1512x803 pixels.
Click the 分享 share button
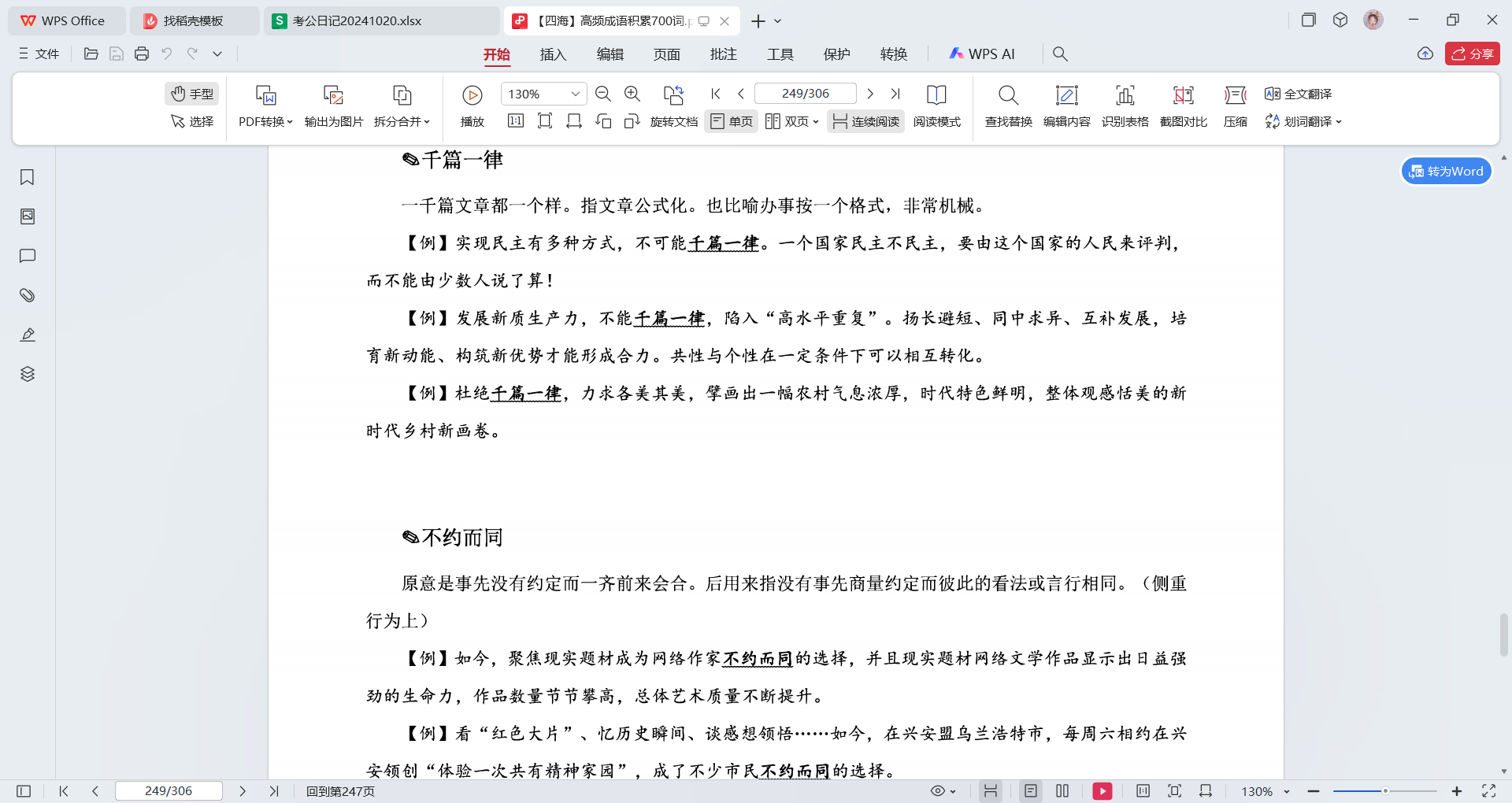coord(1472,54)
